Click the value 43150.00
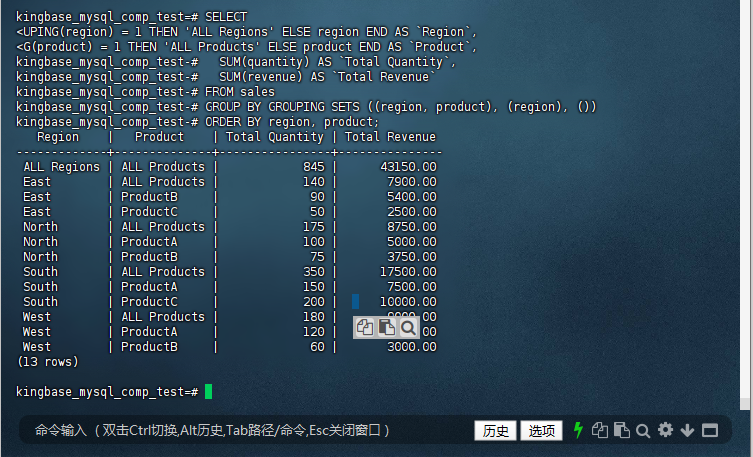Image resolution: width=753 pixels, height=457 pixels. click(408, 167)
